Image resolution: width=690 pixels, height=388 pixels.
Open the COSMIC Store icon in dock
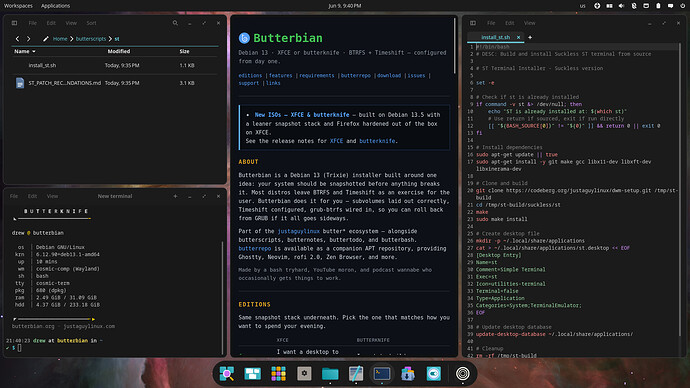407,373
